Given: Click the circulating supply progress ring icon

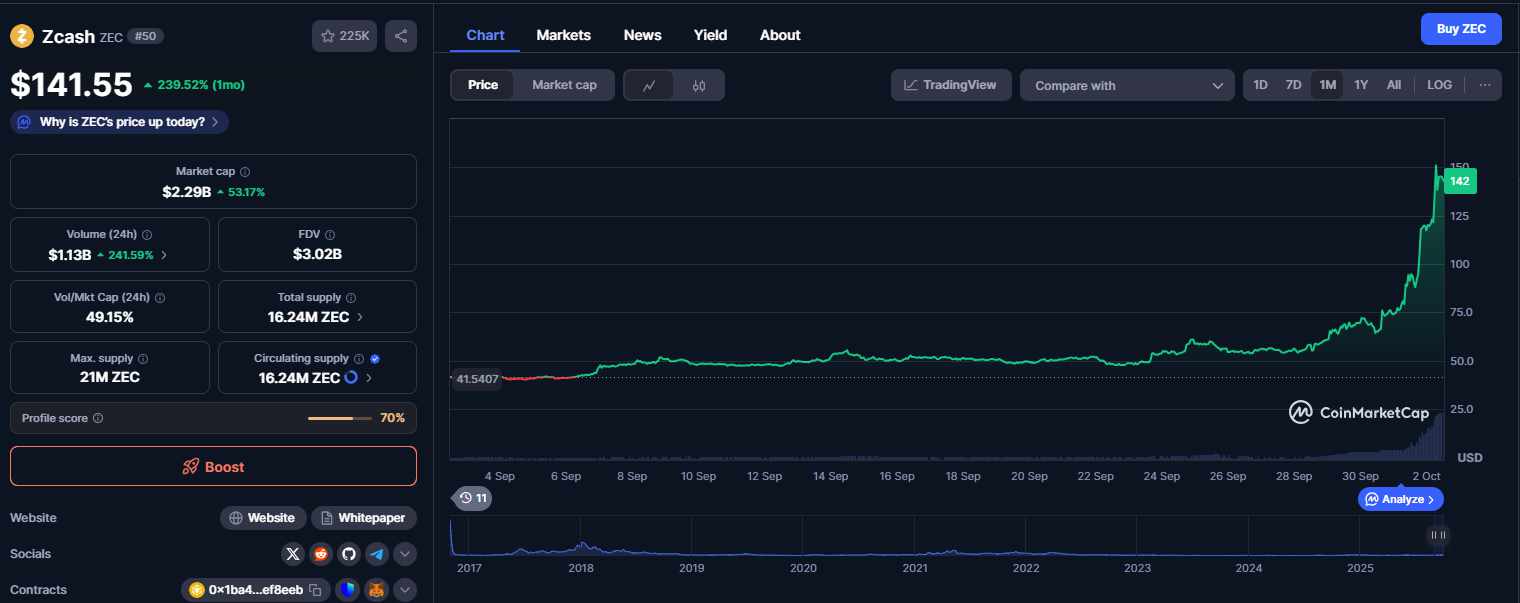Looking at the screenshot, I should [351, 378].
